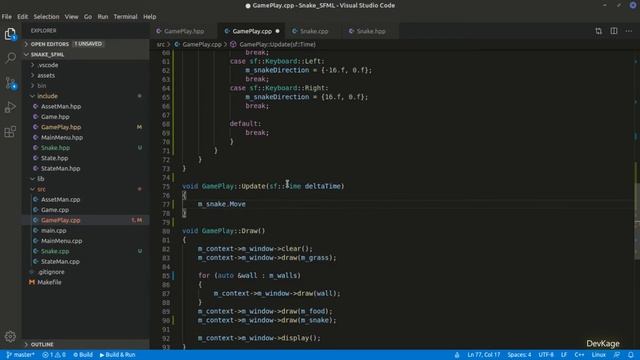
Task: Click the feedback icon in status bar
Action: coord(617,355)
